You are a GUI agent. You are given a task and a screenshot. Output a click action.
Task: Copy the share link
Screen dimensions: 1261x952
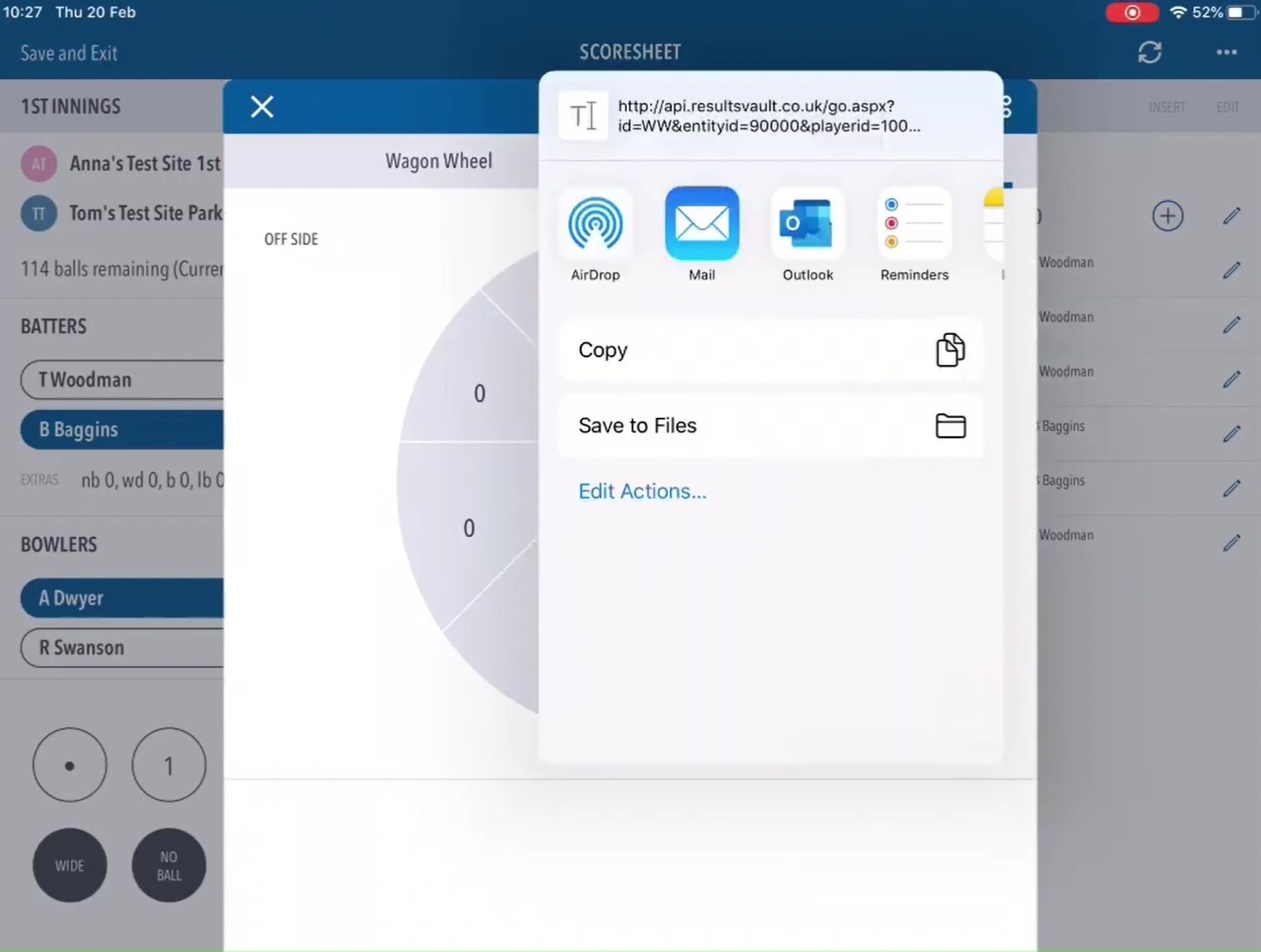[771, 350]
